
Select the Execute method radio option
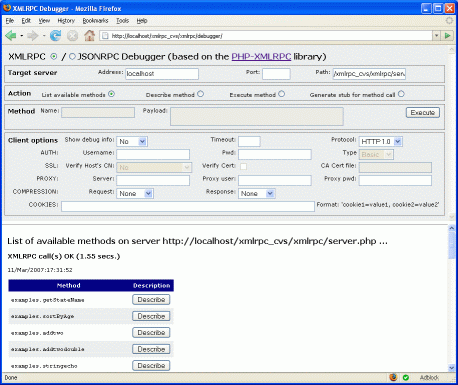[x=282, y=94]
